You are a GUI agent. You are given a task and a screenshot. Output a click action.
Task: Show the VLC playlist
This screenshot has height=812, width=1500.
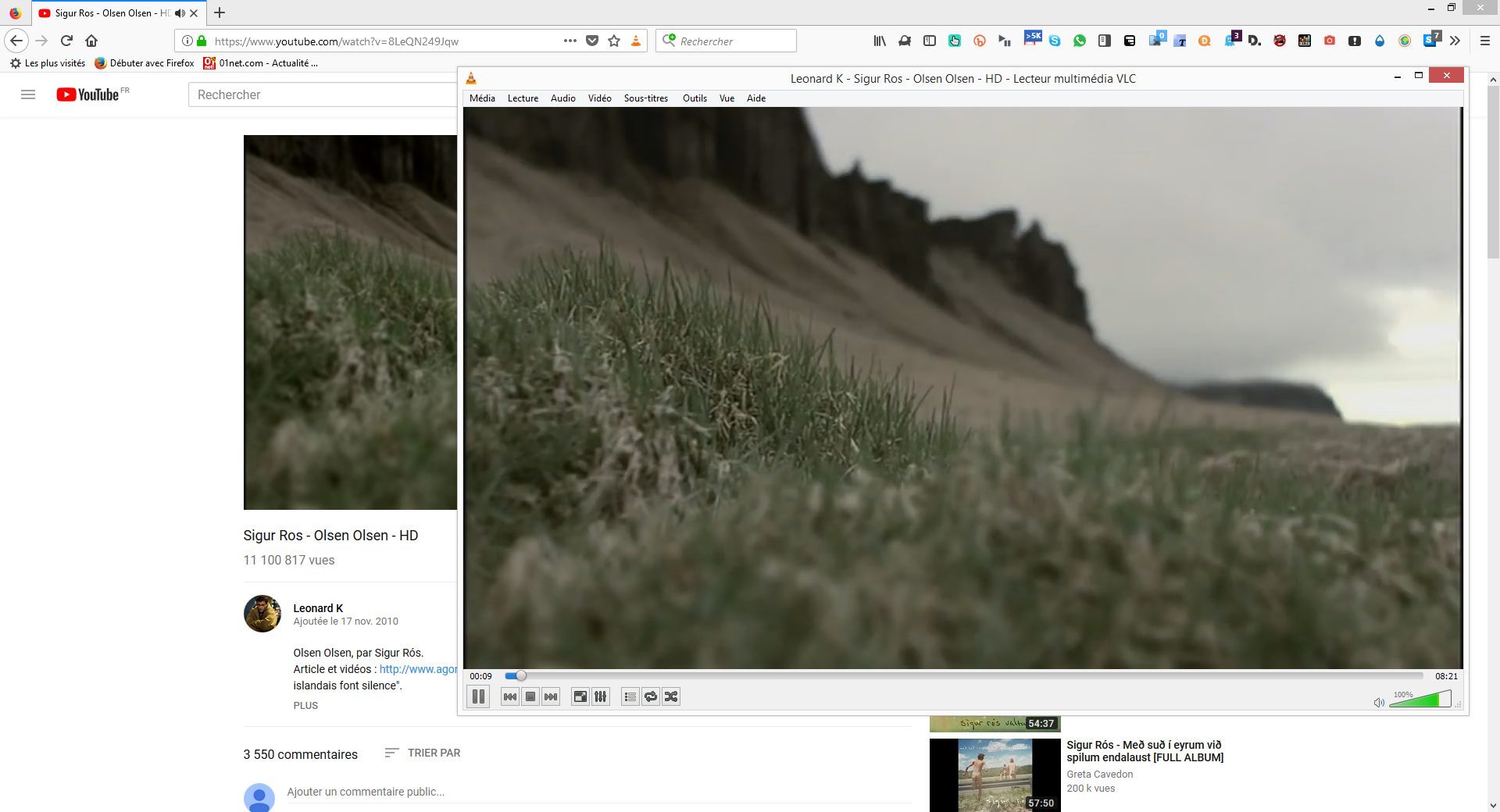point(630,696)
